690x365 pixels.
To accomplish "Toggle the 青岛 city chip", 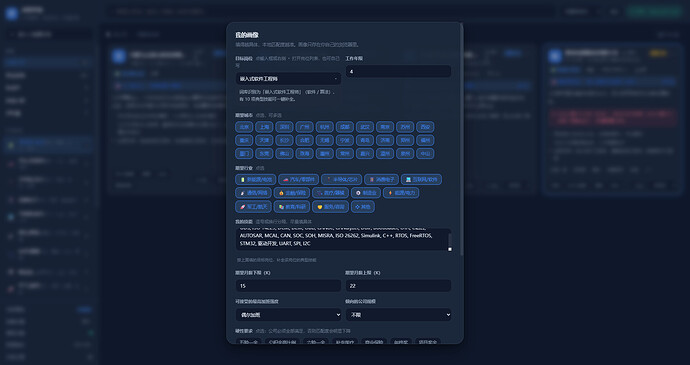I will click(x=365, y=140).
